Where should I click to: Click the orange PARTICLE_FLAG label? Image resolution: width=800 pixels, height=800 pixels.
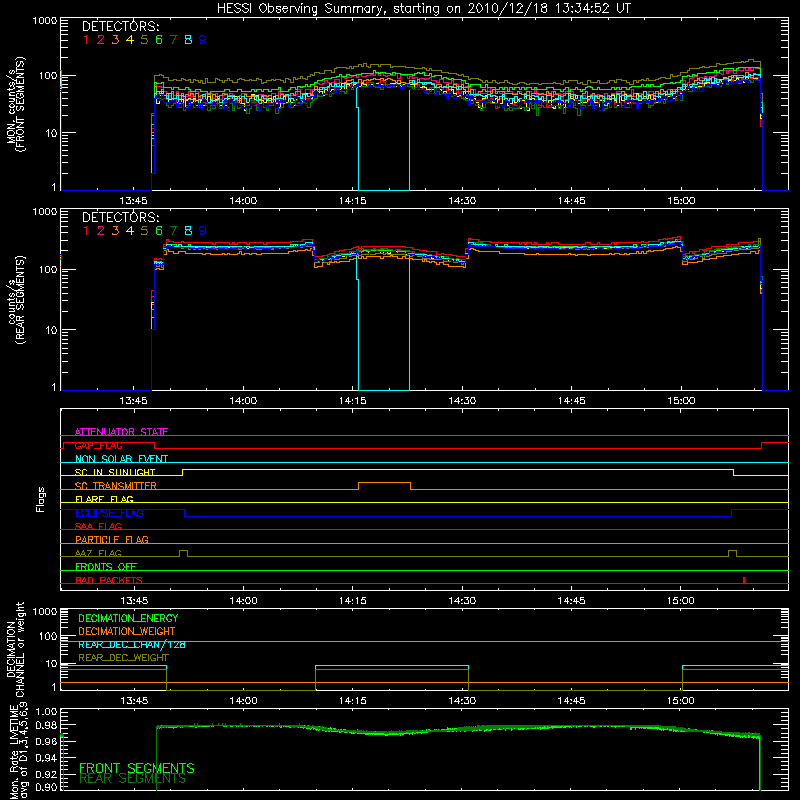[112, 539]
